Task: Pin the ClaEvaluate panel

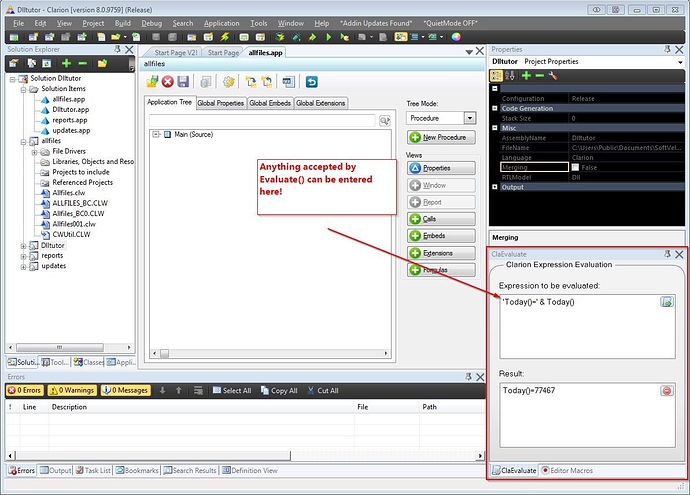Action: pyautogui.click(x=667, y=254)
